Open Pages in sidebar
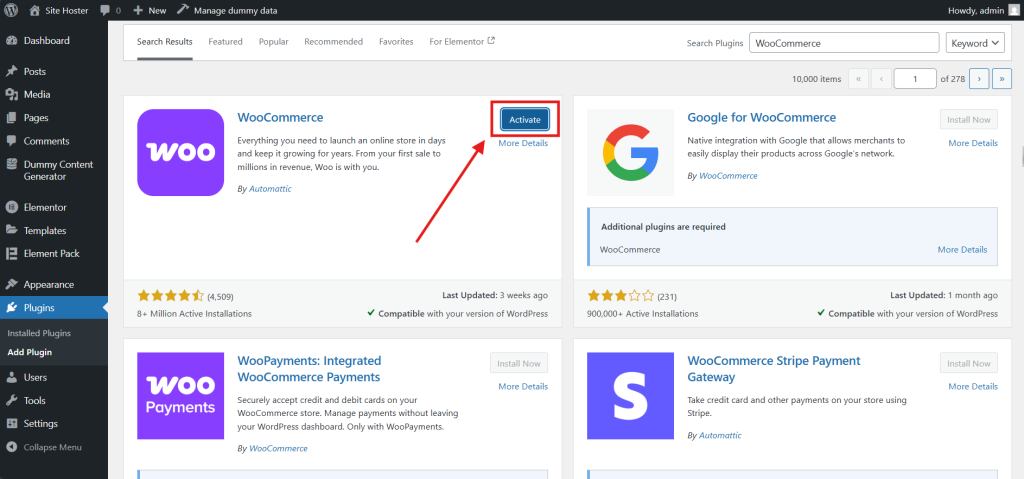Image resolution: width=1024 pixels, height=479 pixels. coord(36,118)
